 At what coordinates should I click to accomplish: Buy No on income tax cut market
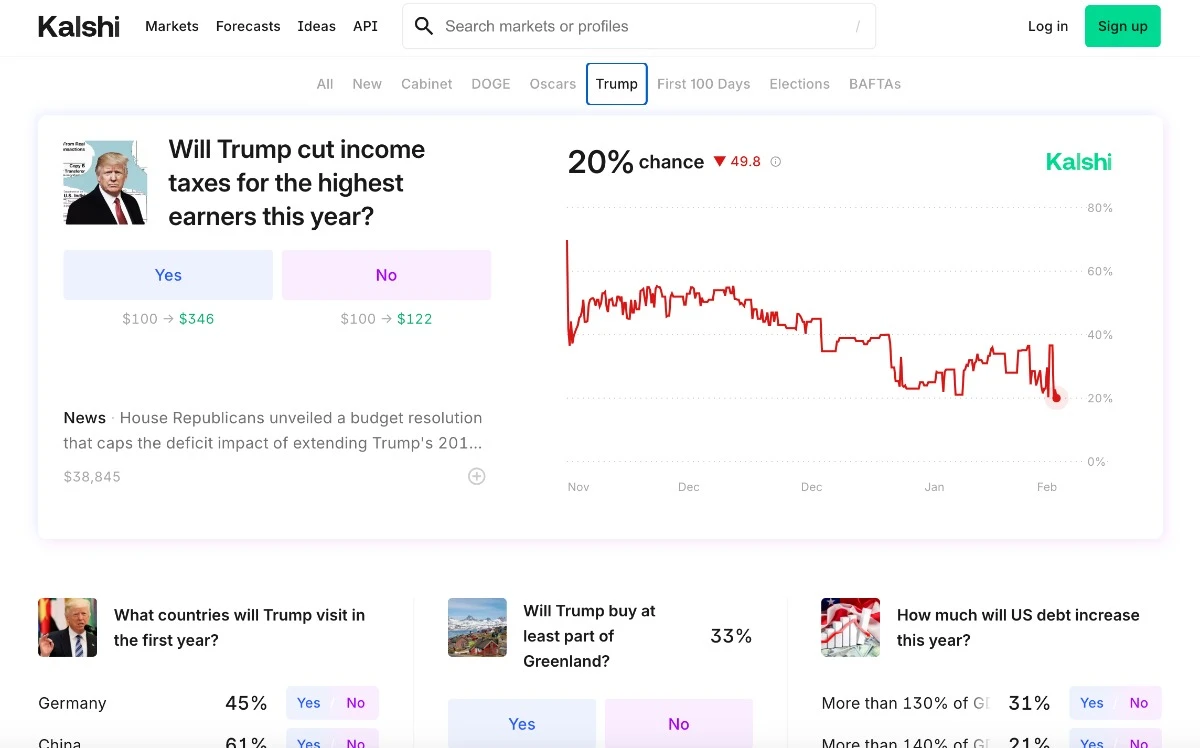(386, 275)
